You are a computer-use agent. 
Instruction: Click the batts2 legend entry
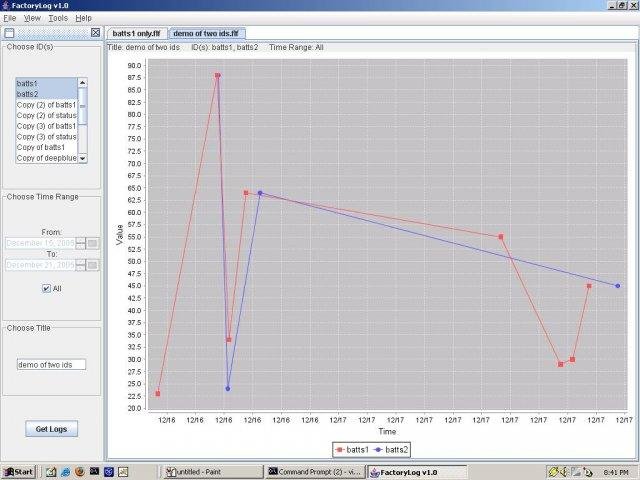391,450
